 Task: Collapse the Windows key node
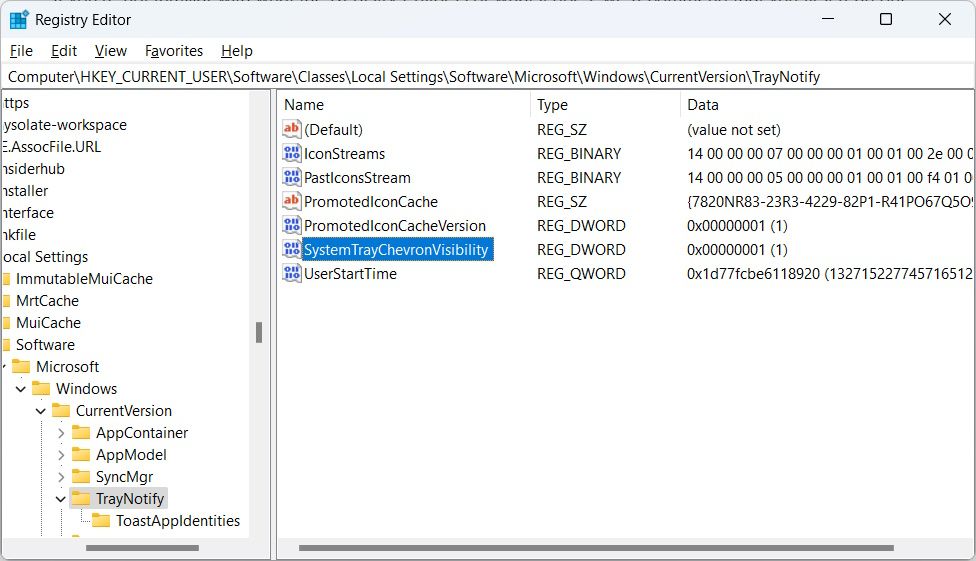pos(21,389)
